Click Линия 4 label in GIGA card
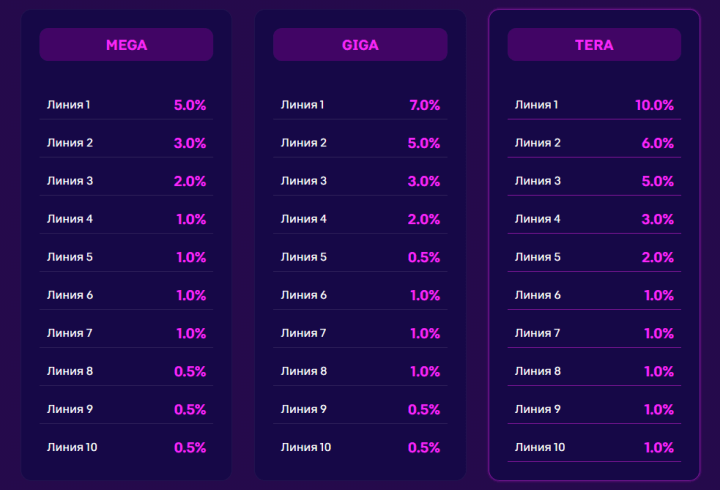720x490 pixels. point(304,219)
